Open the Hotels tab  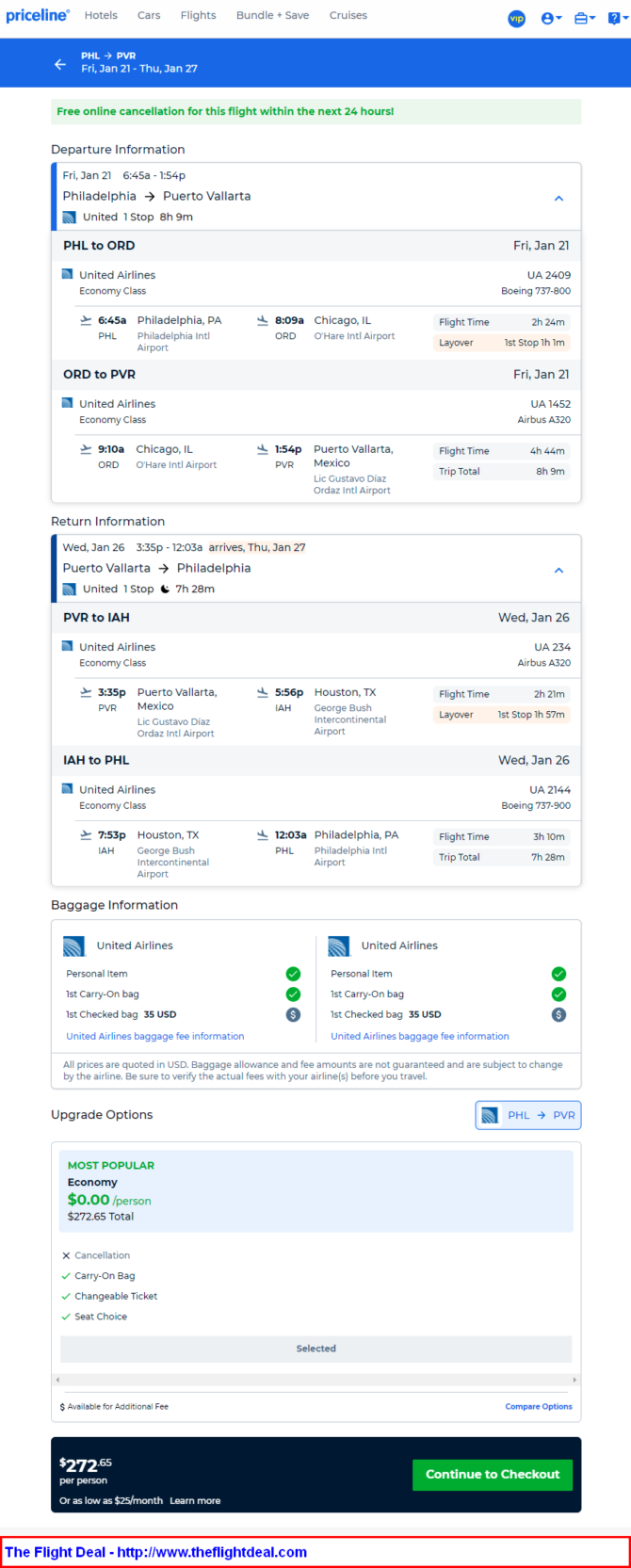pyautogui.click(x=101, y=15)
